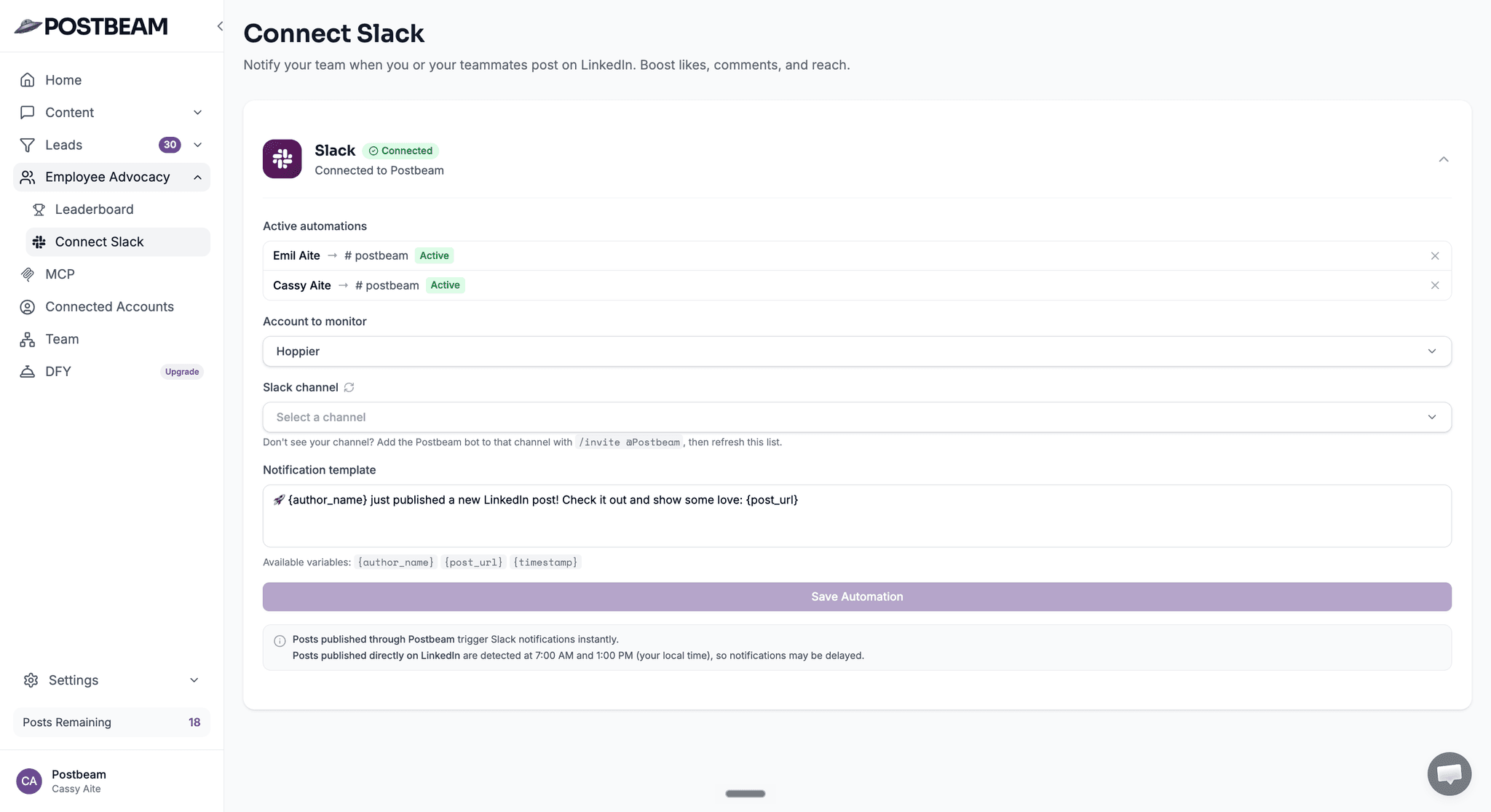Click the Posts Remaining counter

tap(111, 722)
